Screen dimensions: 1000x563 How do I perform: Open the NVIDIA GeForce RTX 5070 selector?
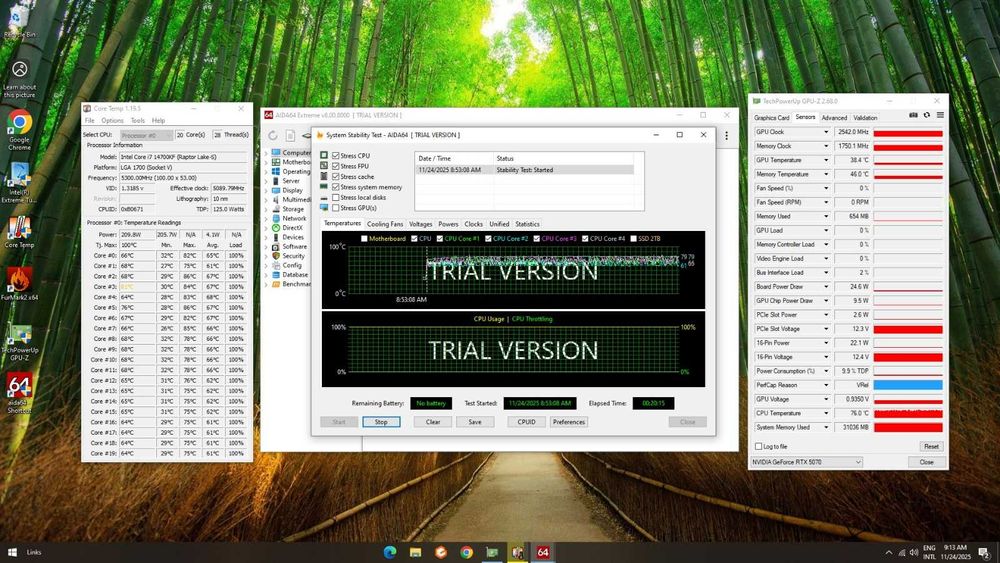[x=807, y=462]
